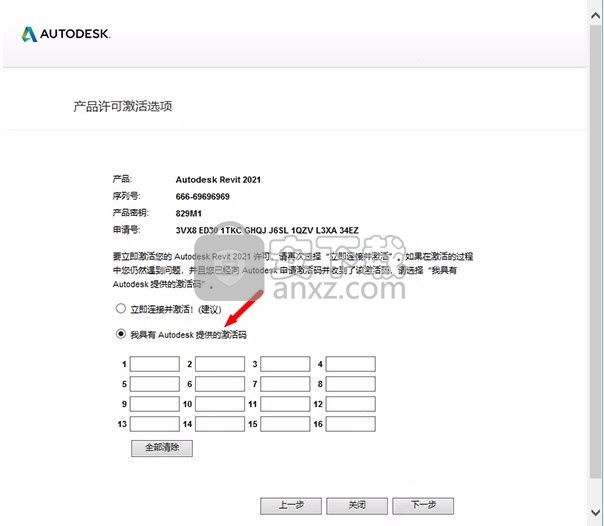Image resolution: width=604 pixels, height=526 pixels.
Task: Click the Autodesk Revit 2021 product name
Action: click(218, 179)
